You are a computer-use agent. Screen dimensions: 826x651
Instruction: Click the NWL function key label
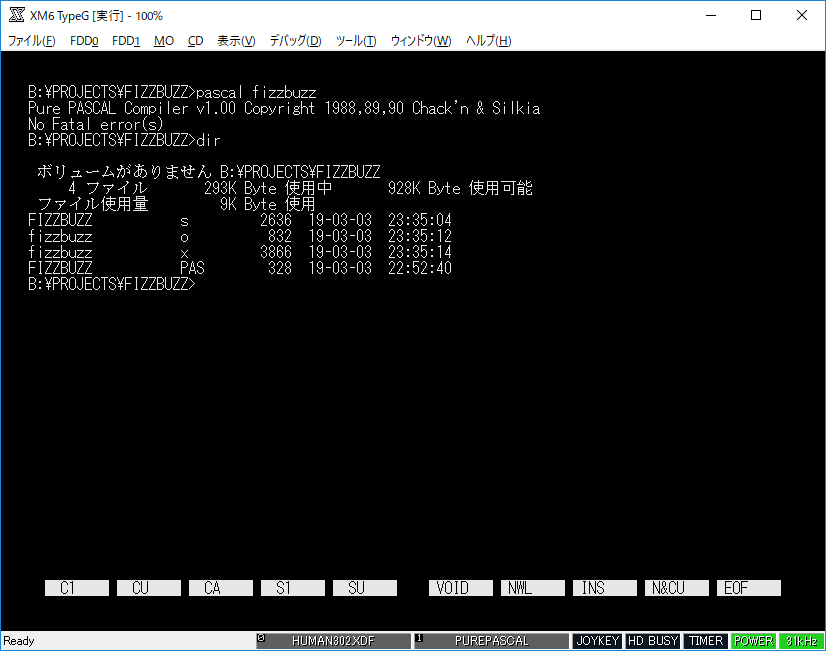[x=533, y=588]
